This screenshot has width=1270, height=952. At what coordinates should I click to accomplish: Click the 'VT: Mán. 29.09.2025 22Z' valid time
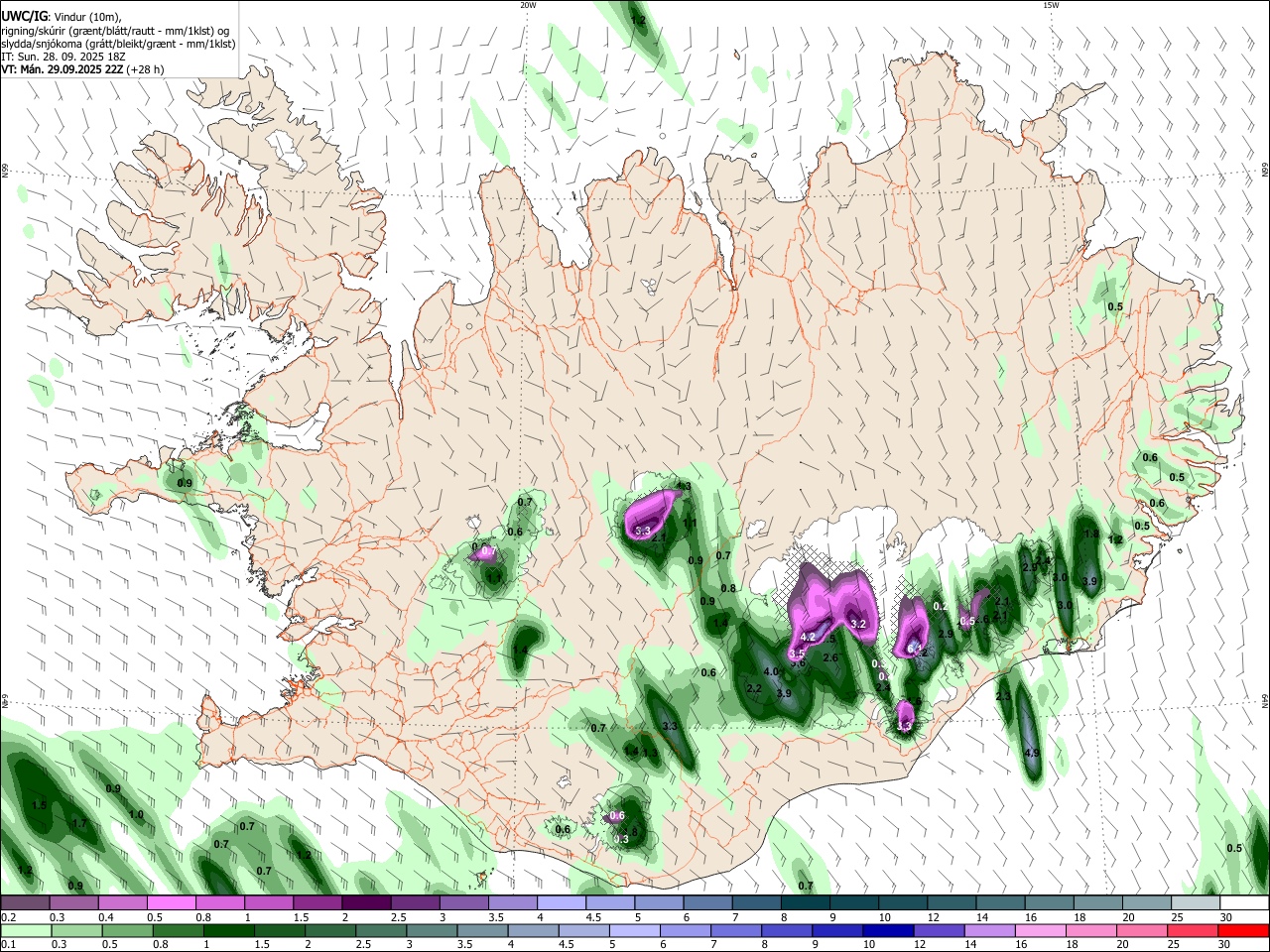[x=62, y=69]
